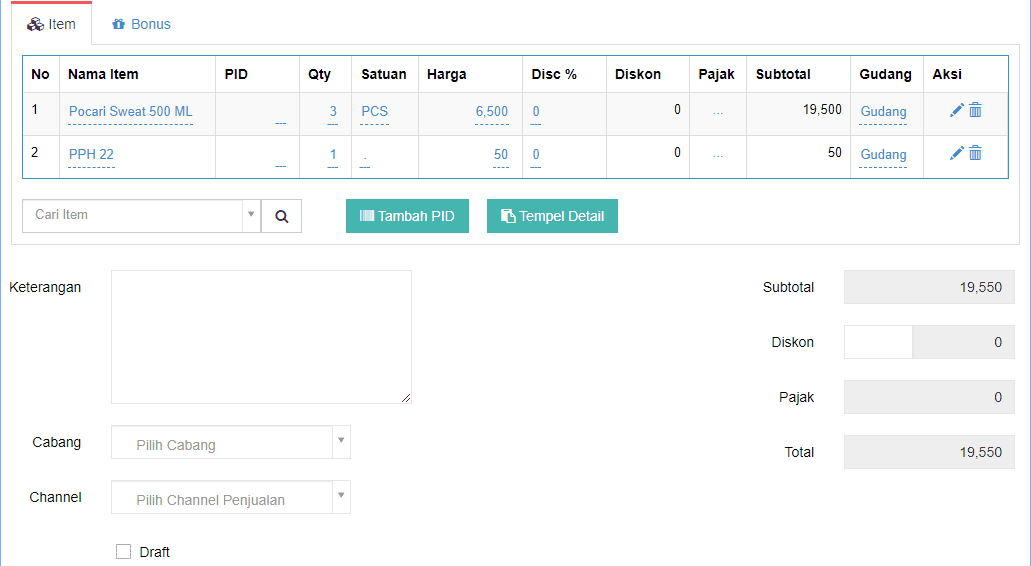Click the Tambah PID button

pos(407,216)
